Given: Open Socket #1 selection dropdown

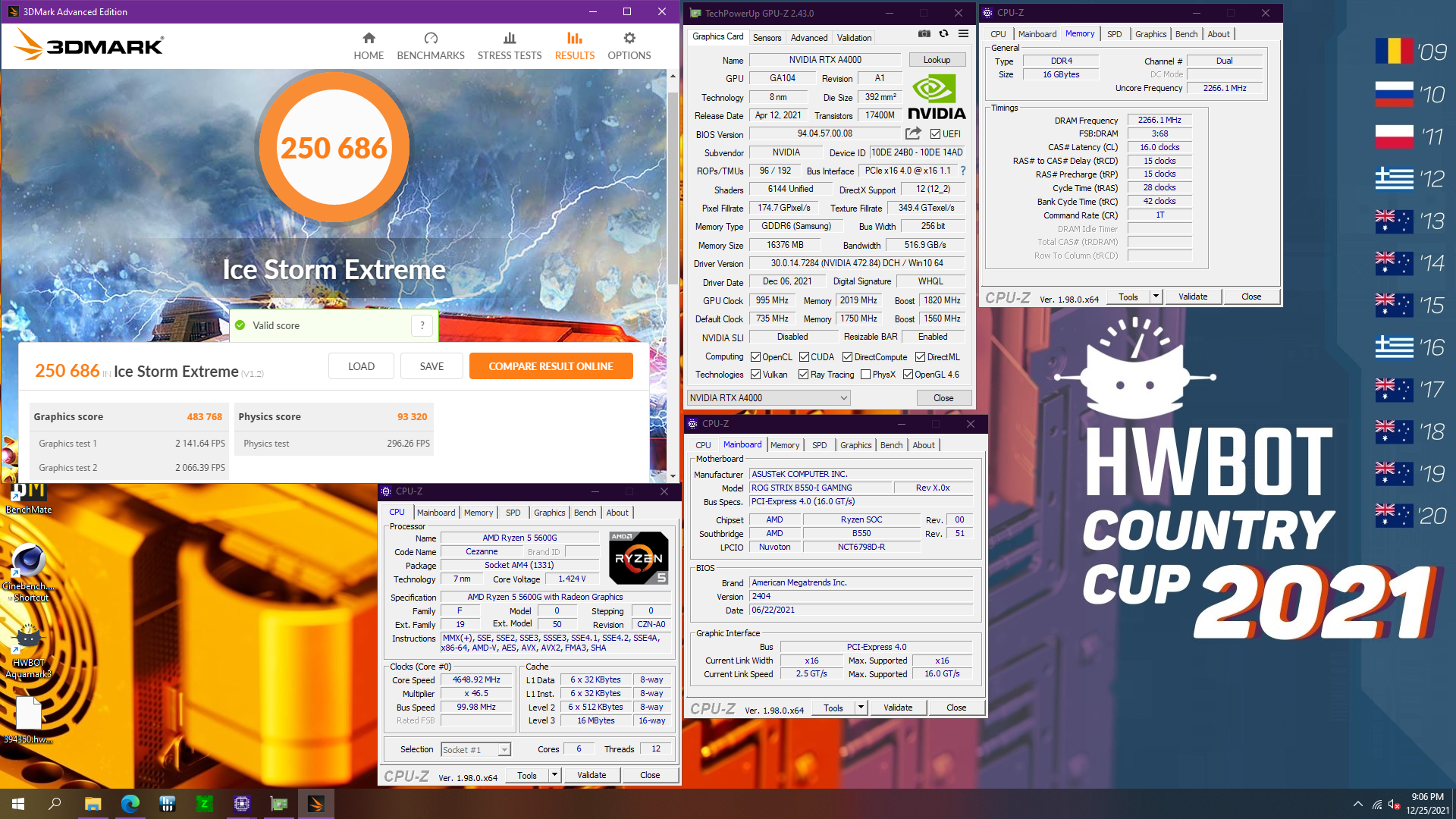Looking at the screenshot, I should (475, 750).
